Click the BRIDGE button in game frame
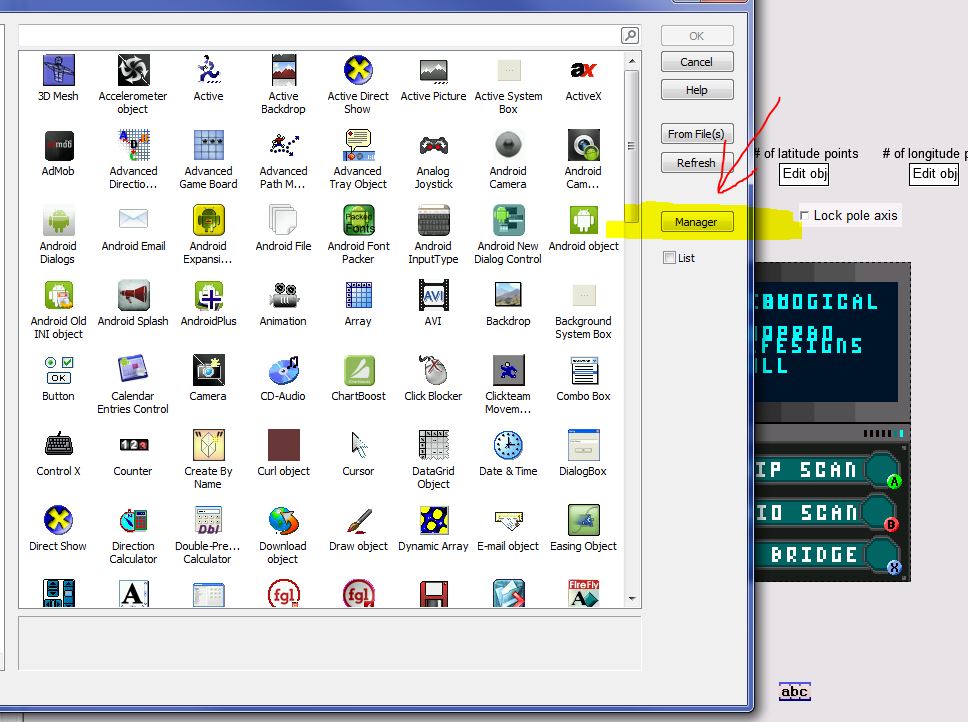Viewport: 968px width, 722px height. point(827,555)
